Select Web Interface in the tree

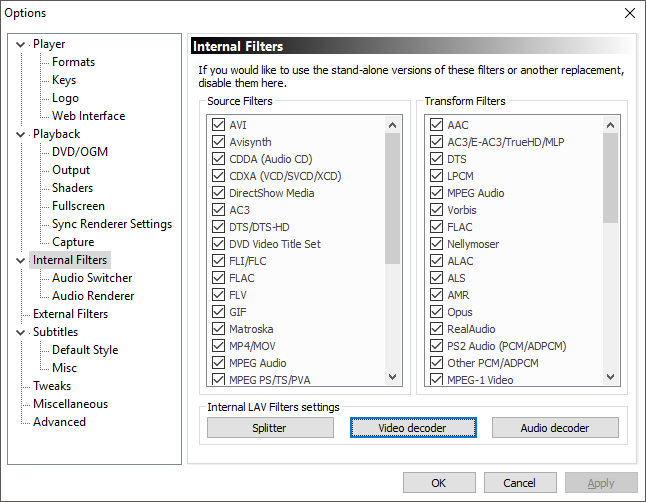pos(88,116)
